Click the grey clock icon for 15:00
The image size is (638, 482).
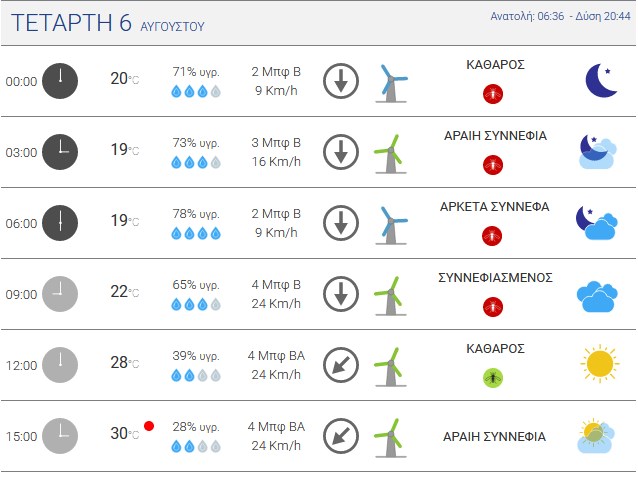click(60, 436)
